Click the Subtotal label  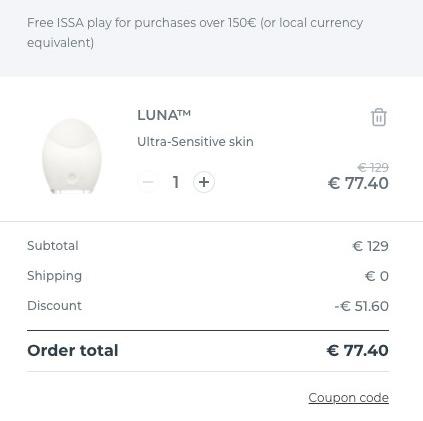point(53,246)
